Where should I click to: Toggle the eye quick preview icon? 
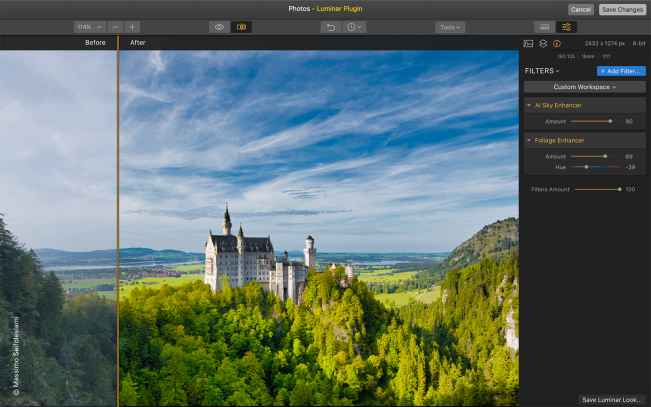tap(219, 27)
